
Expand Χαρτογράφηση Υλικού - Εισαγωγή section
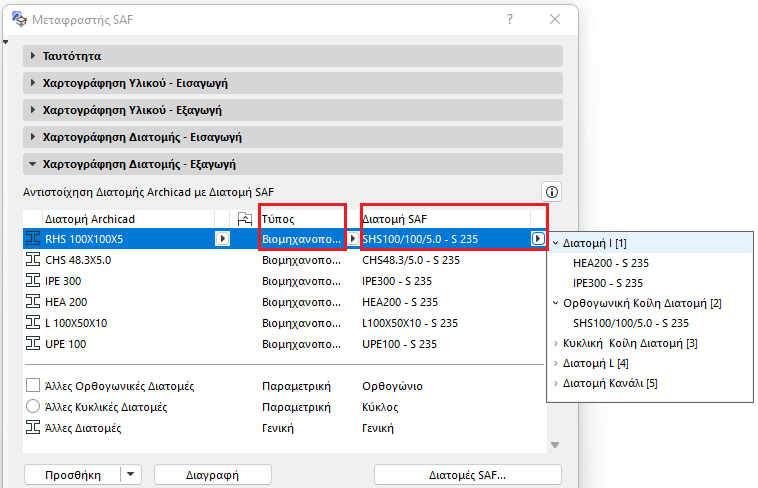tap(32, 83)
